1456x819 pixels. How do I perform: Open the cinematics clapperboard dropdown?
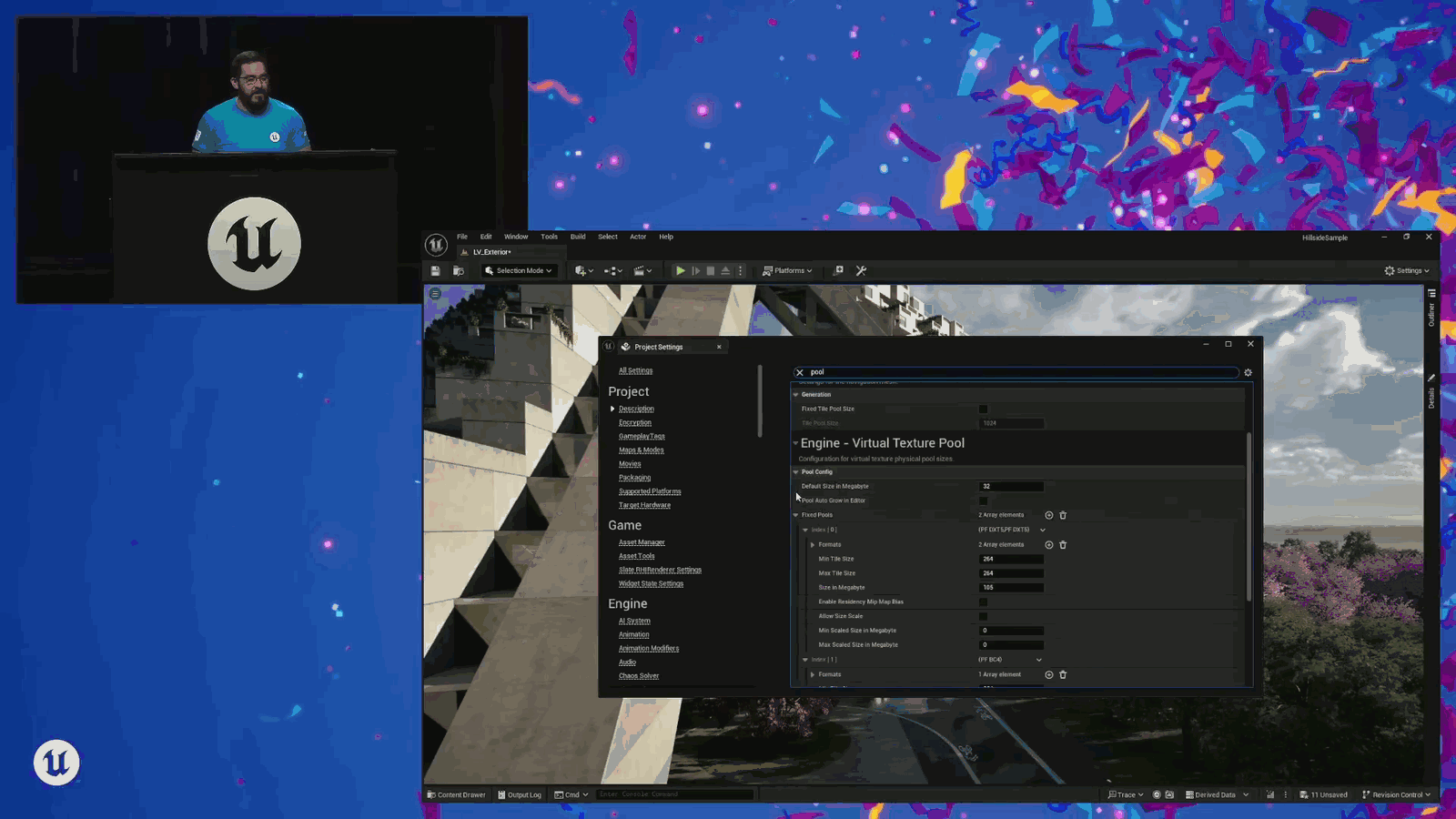point(642,270)
